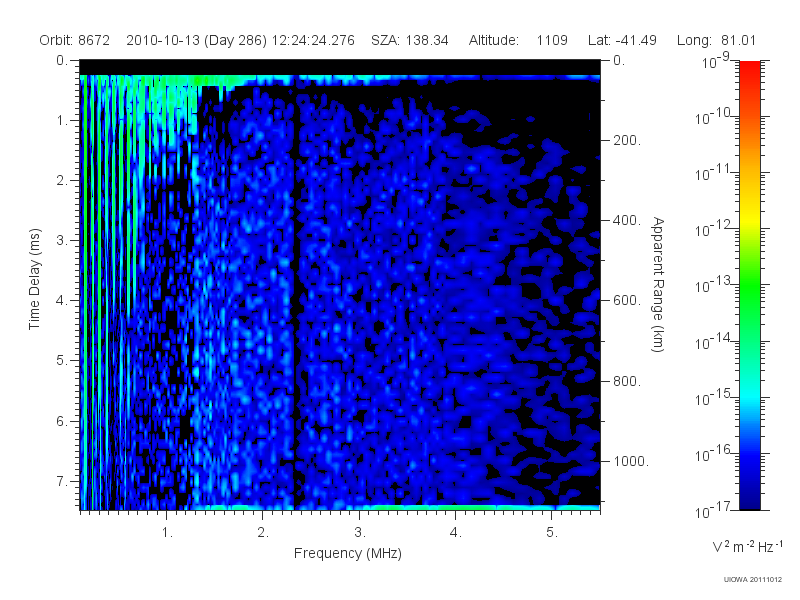The height and width of the screenshot is (600, 800).
Task: Click the red top of the color bar
Action: tap(749, 71)
